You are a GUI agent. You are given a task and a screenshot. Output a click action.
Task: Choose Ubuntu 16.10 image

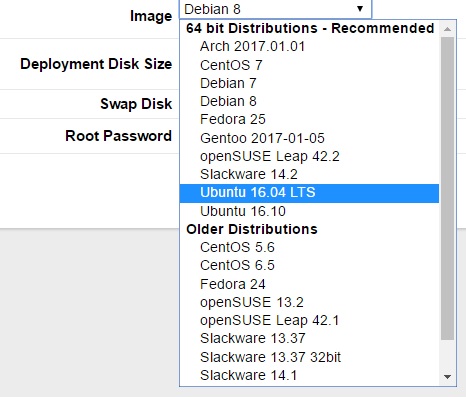coord(309,211)
